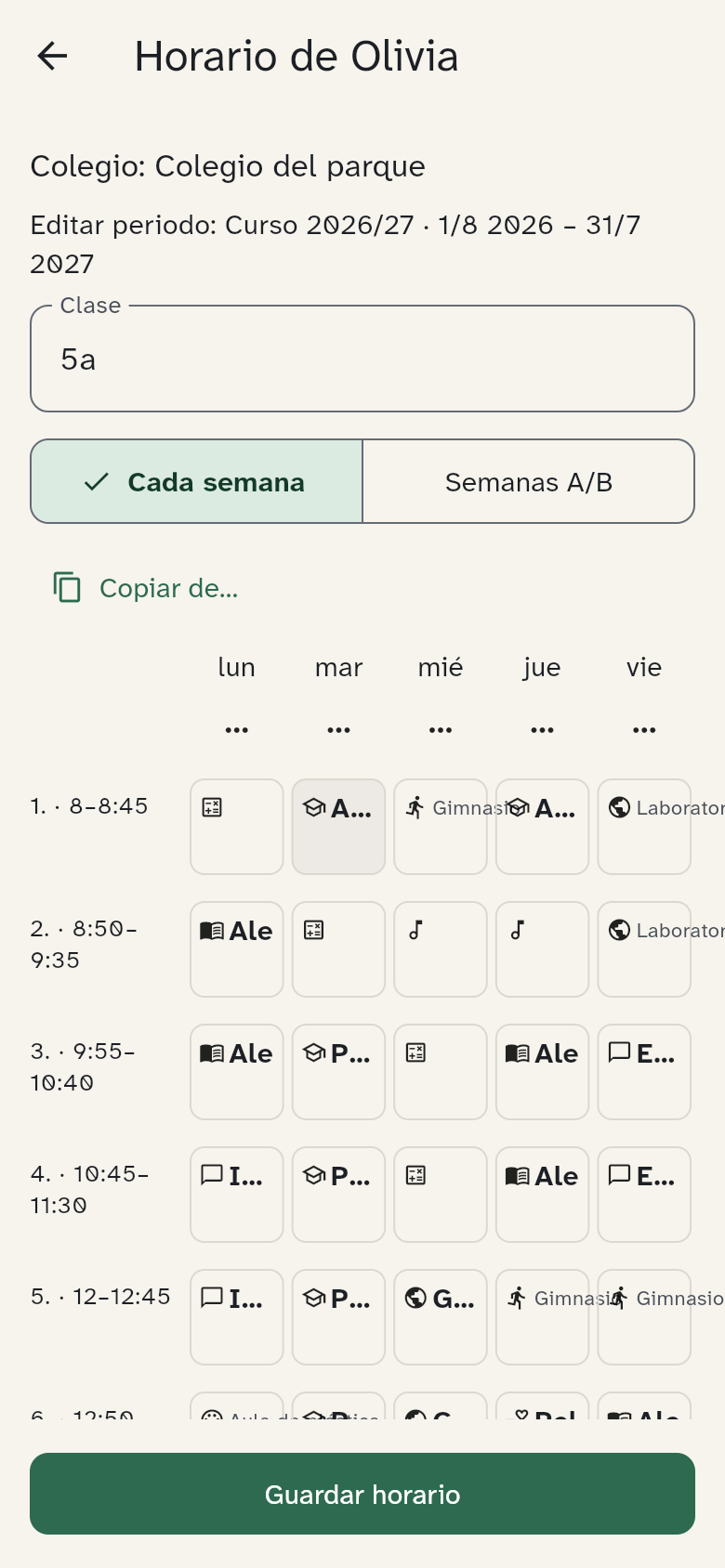Open Tuesday period 5 graduation cap cell
The height and width of the screenshot is (1568, 725).
tap(338, 1317)
